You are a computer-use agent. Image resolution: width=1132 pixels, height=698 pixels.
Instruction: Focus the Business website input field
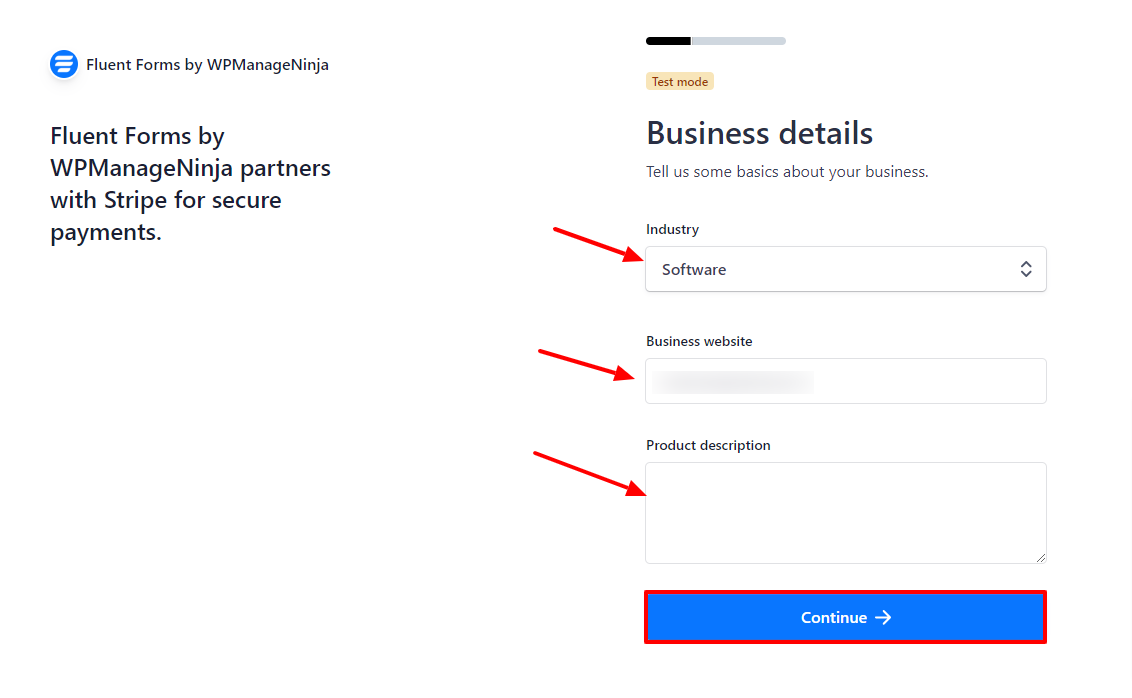click(x=845, y=381)
